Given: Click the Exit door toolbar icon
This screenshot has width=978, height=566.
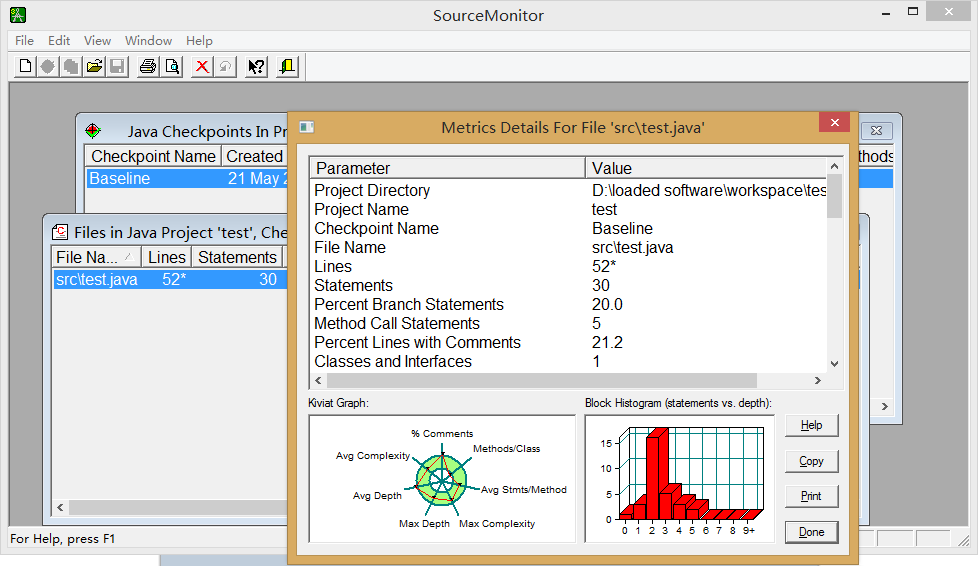Looking at the screenshot, I should coord(287,66).
